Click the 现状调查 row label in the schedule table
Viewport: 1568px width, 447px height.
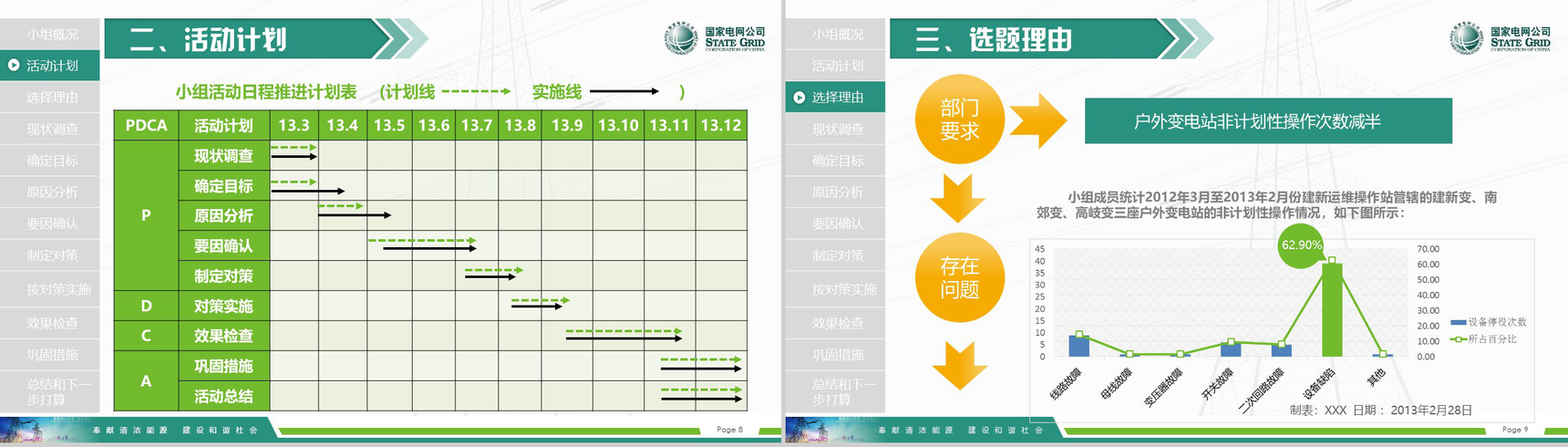pos(223,155)
